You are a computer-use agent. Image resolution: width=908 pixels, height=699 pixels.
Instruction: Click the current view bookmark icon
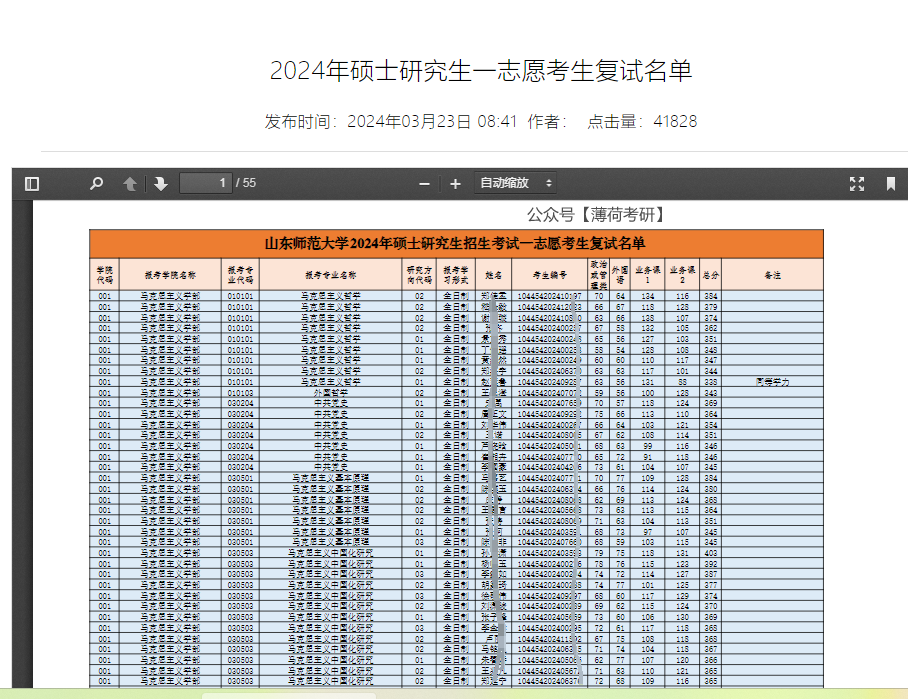(892, 184)
